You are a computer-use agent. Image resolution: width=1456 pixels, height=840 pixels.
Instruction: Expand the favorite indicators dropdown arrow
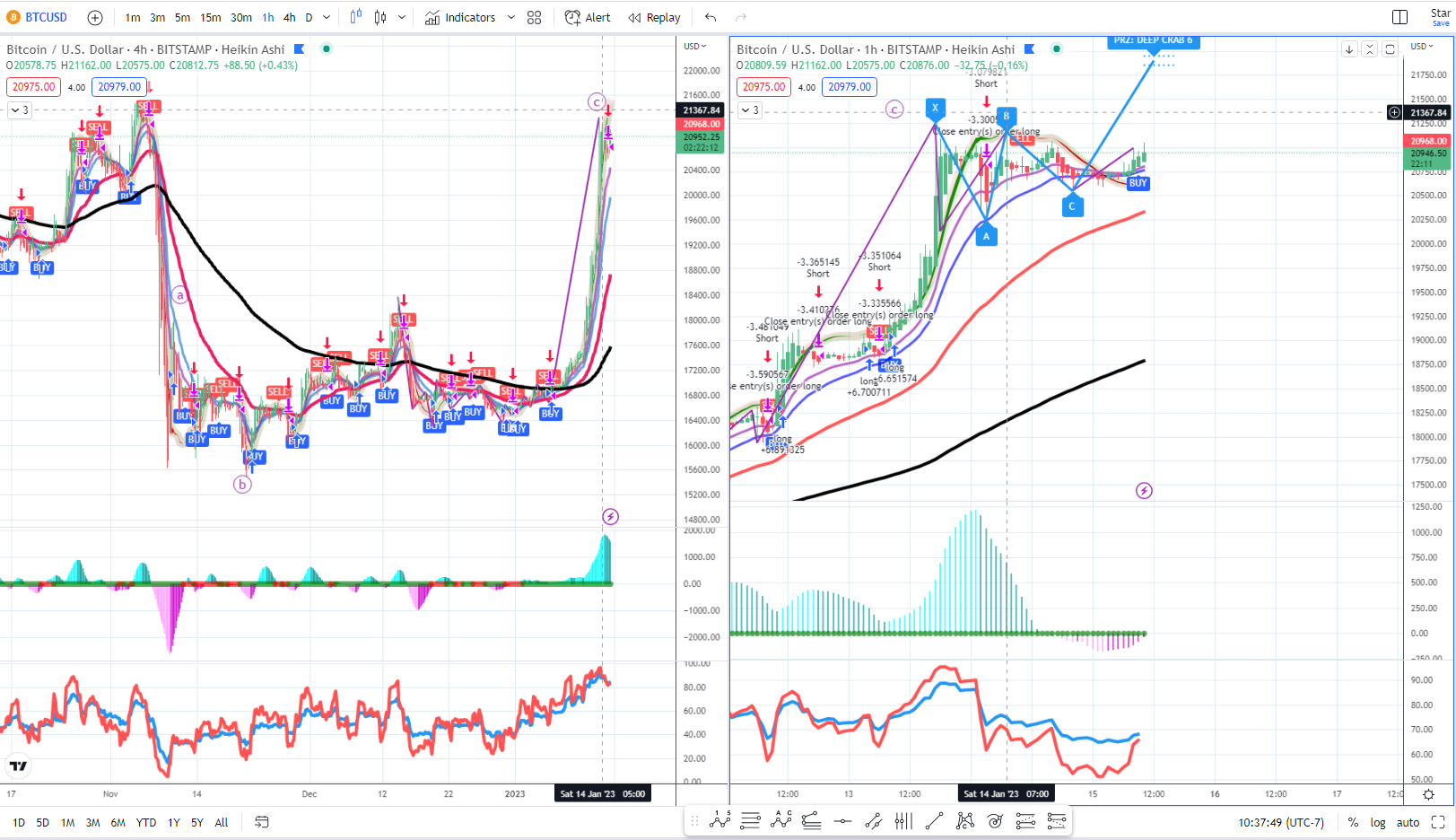511,17
